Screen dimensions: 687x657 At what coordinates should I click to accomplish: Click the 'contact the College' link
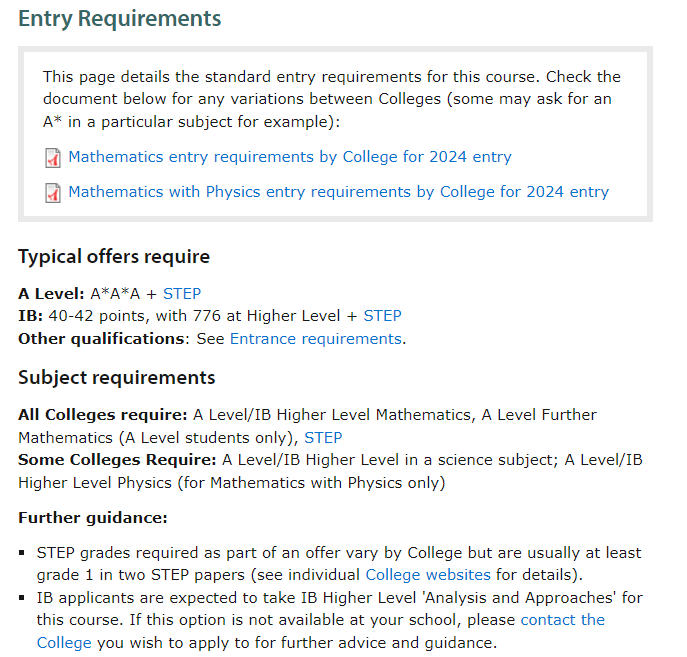tap(562, 620)
